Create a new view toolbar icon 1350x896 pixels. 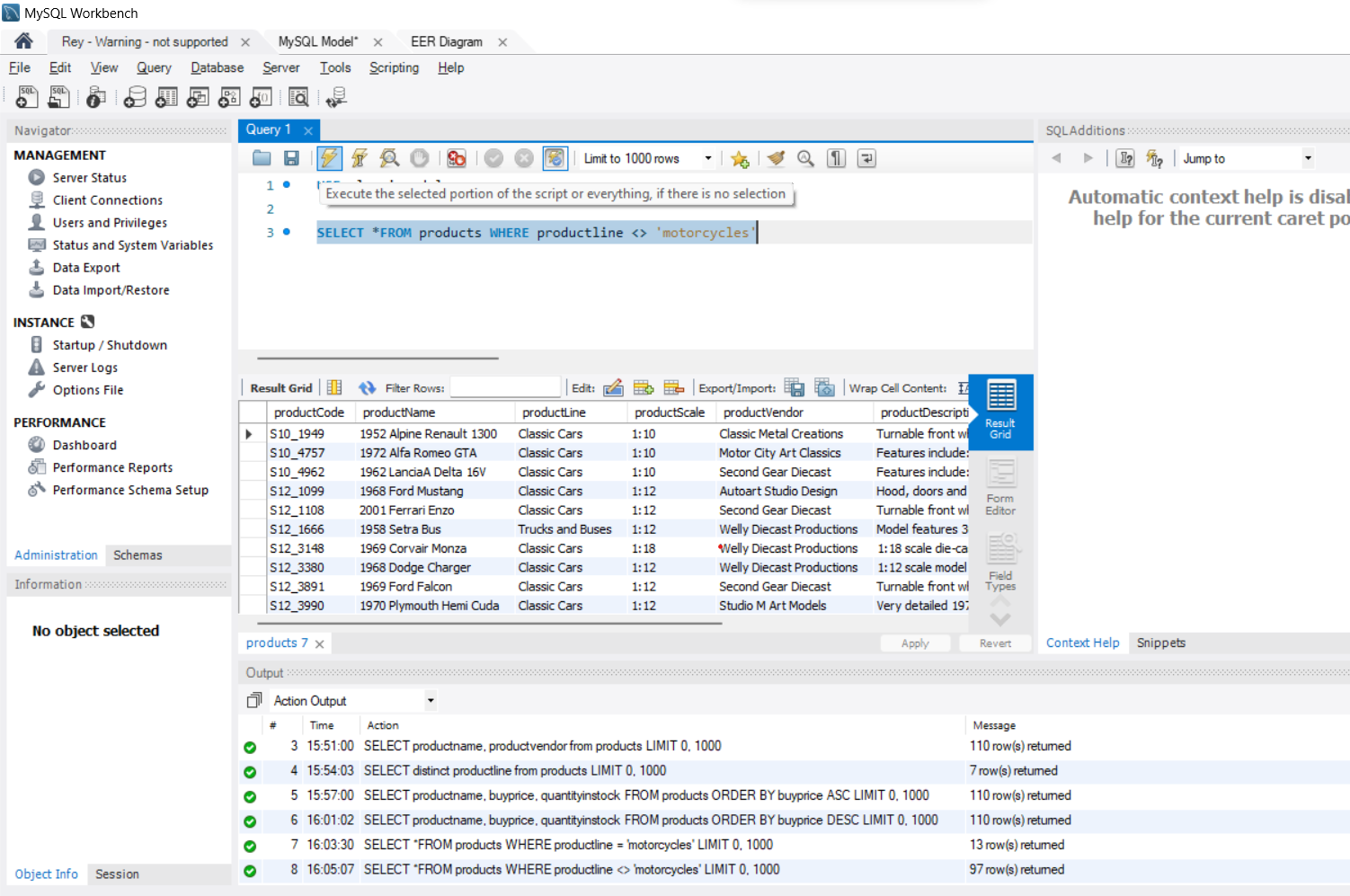coord(198,97)
